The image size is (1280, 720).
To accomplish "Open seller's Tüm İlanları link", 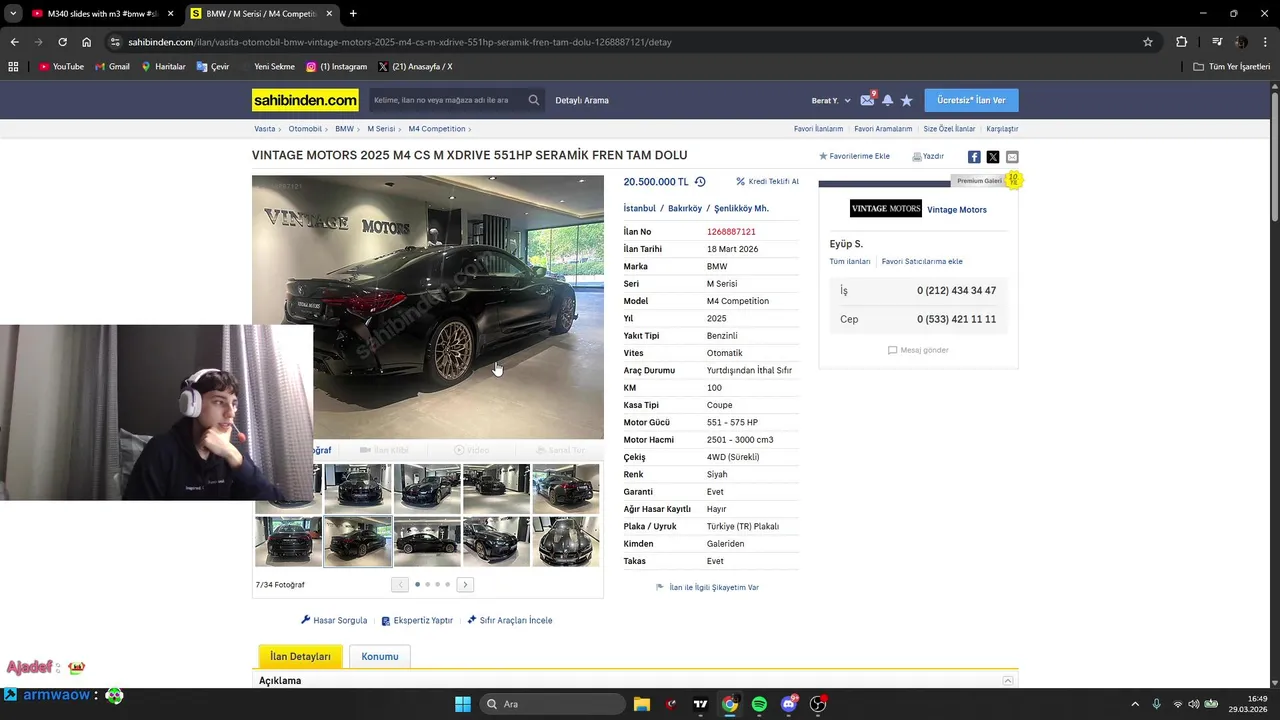I will coord(850,261).
